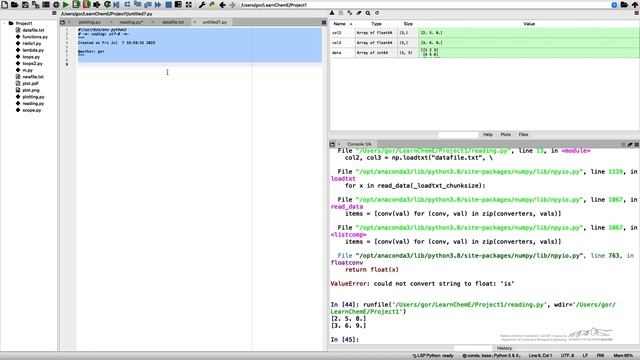Image resolution: width=640 pixels, height=360 pixels.
Task: Open scope.py in the project tree
Action: coord(31,110)
